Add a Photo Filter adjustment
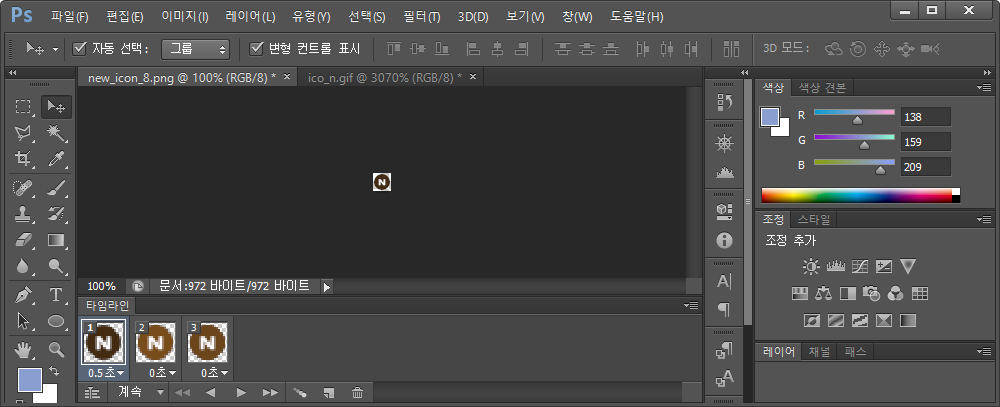Image resolution: width=1000 pixels, height=407 pixels. 871,293
